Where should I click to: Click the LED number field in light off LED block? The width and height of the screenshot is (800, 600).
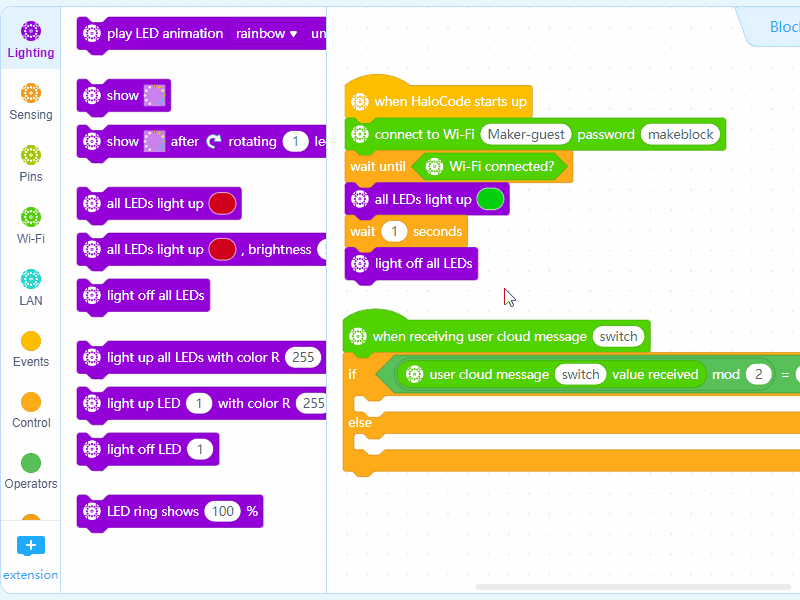(x=200, y=449)
